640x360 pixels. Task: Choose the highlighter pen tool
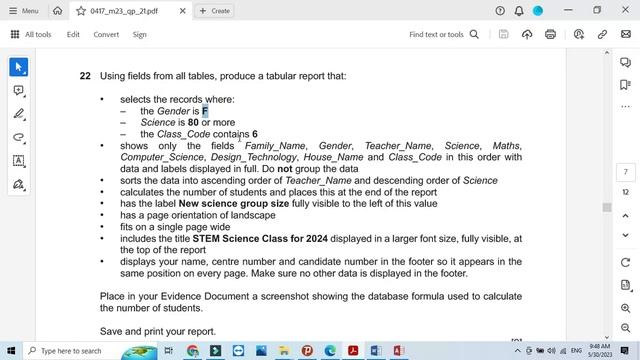pos(18,114)
